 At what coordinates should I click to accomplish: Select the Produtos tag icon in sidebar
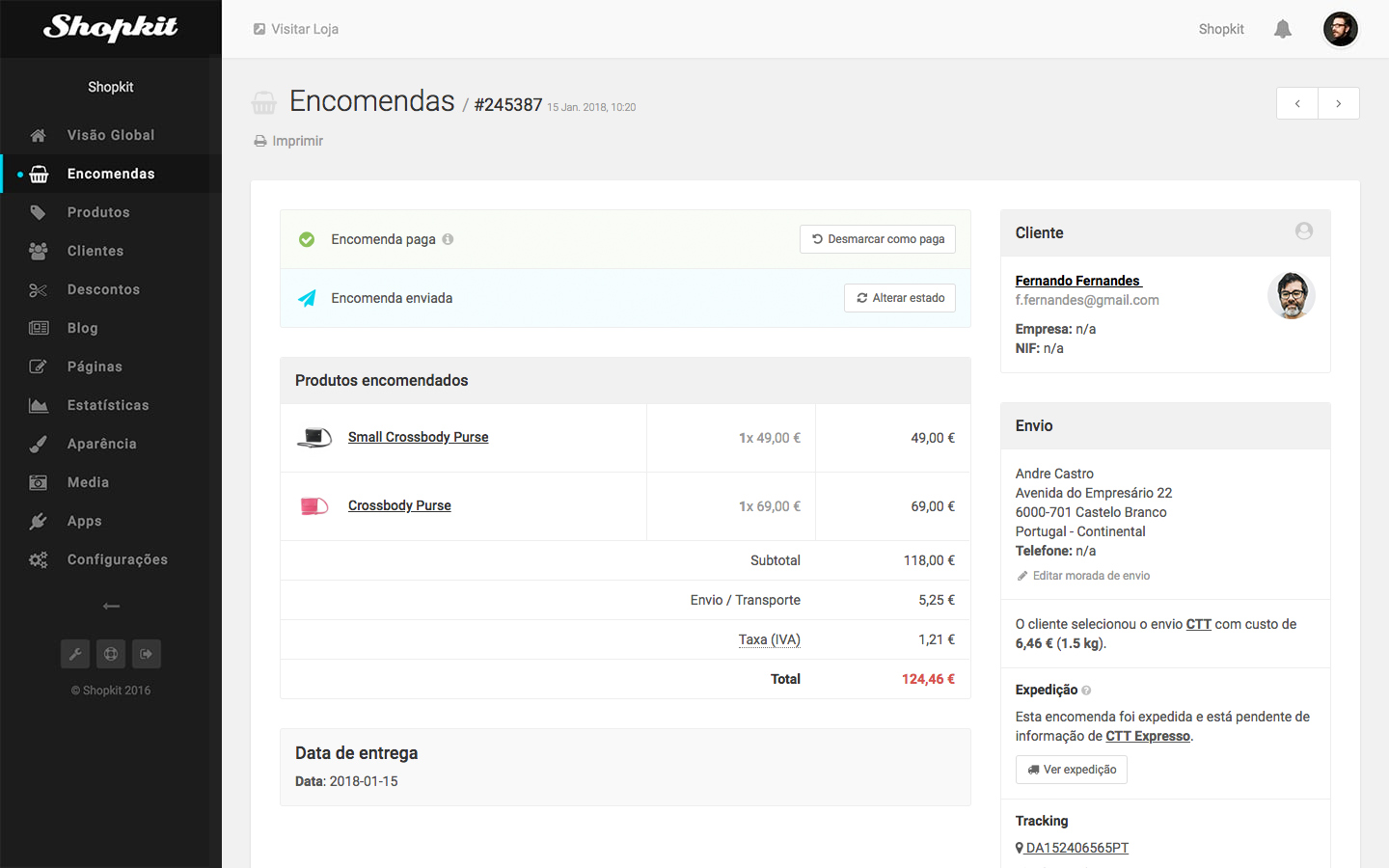coord(38,212)
